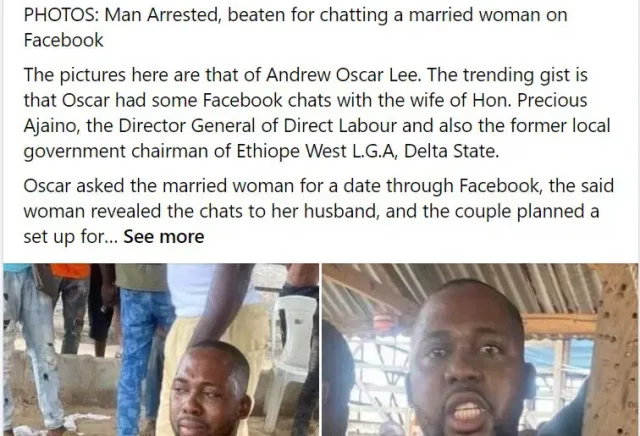
Task: Click the name Precious Ajaino in the text
Action: (305, 113)
